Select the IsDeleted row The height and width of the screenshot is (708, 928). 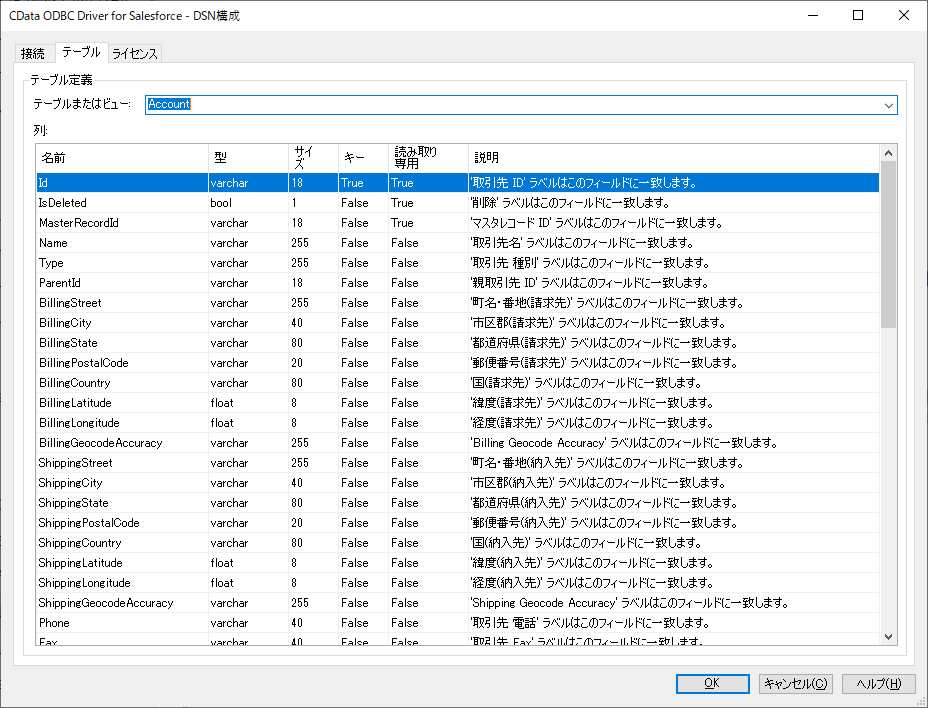(120, 202)
